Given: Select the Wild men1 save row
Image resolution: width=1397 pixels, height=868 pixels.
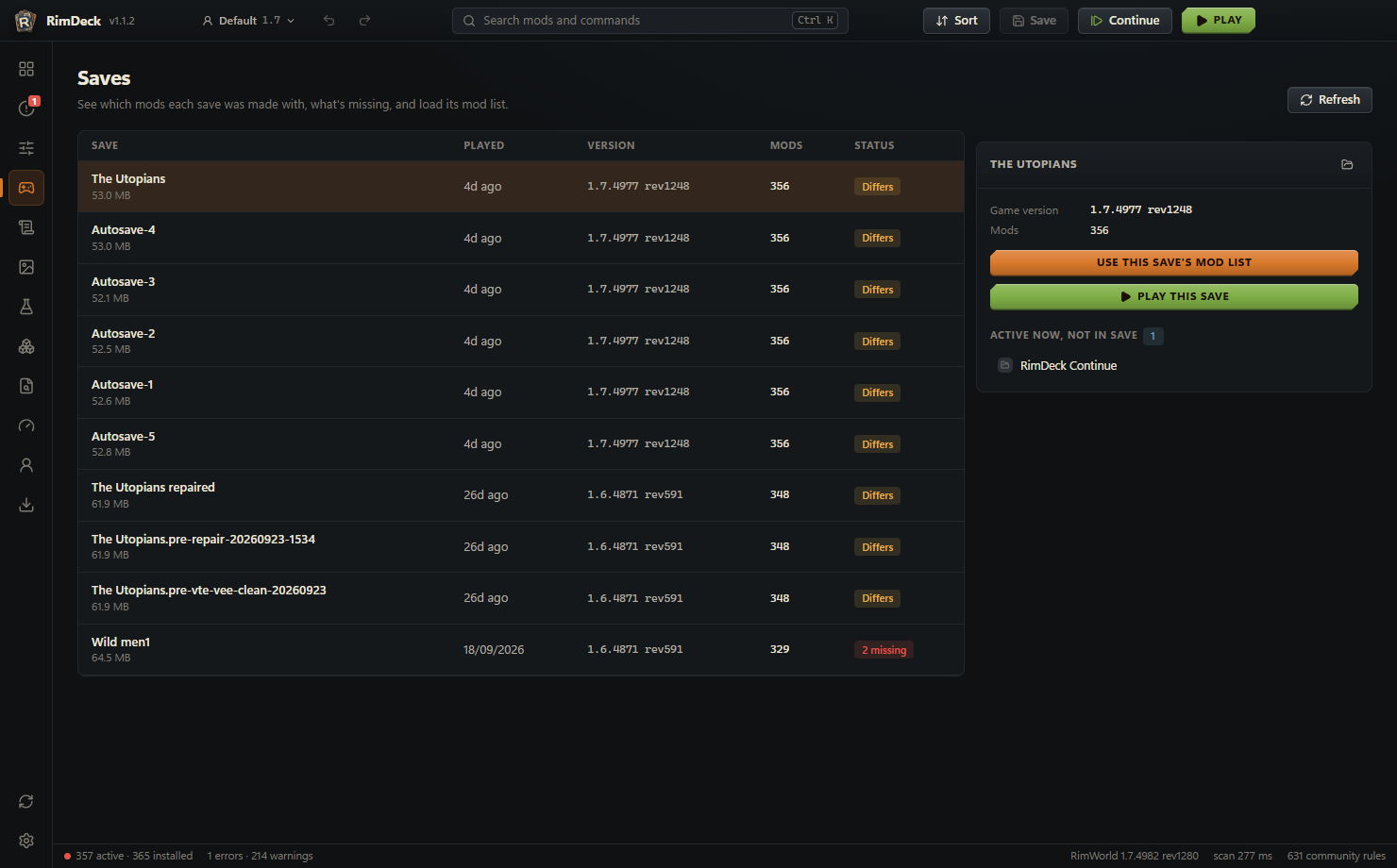Looking at the screenshot, I should (521, 649).
